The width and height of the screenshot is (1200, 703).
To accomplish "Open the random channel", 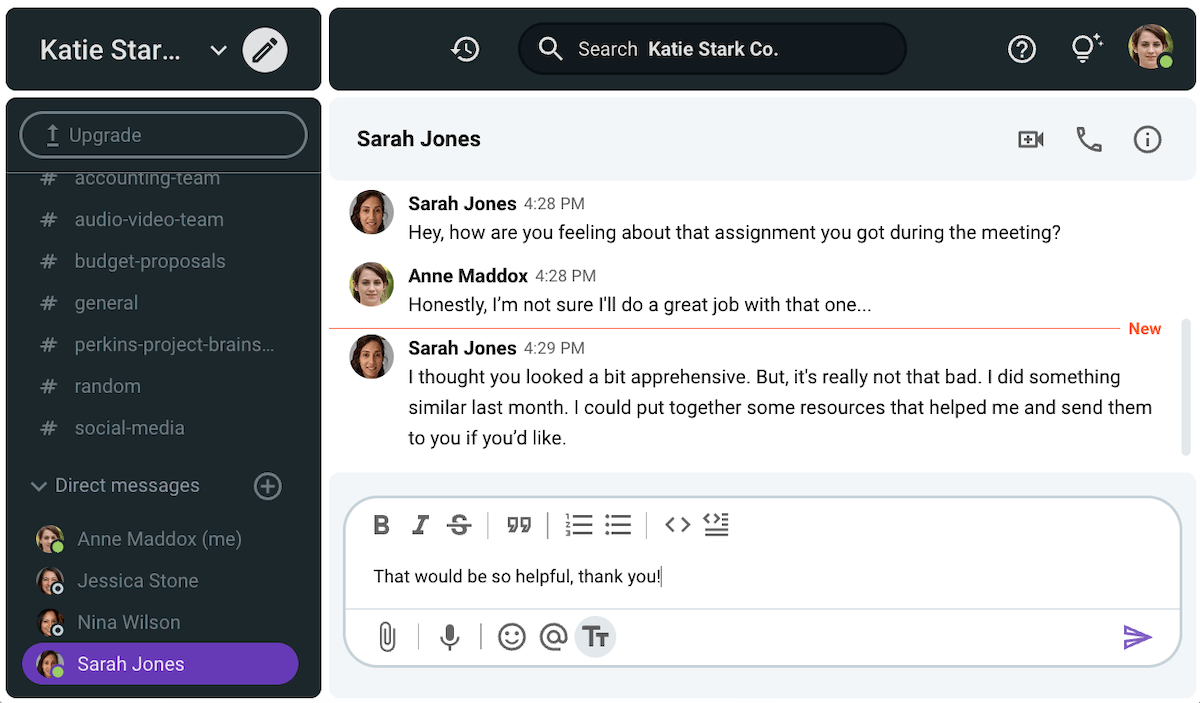I will click(x=107, y=386).
